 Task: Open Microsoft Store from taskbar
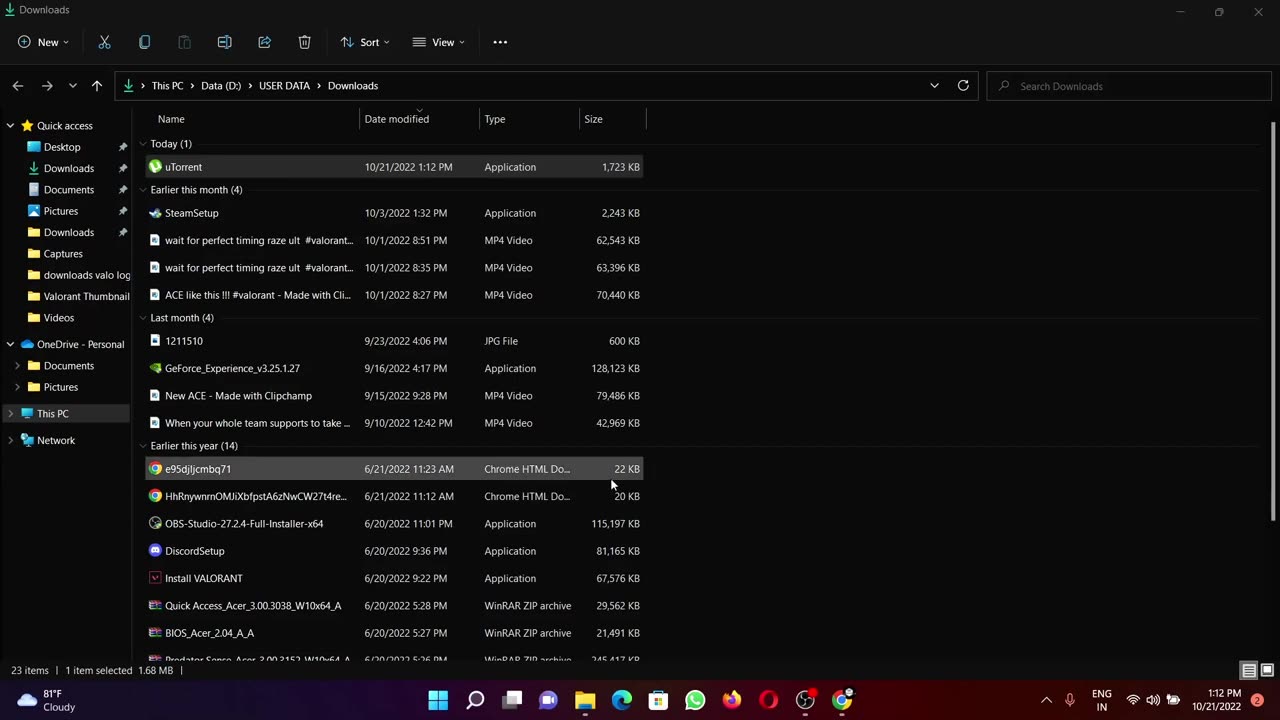pos(658,700)
